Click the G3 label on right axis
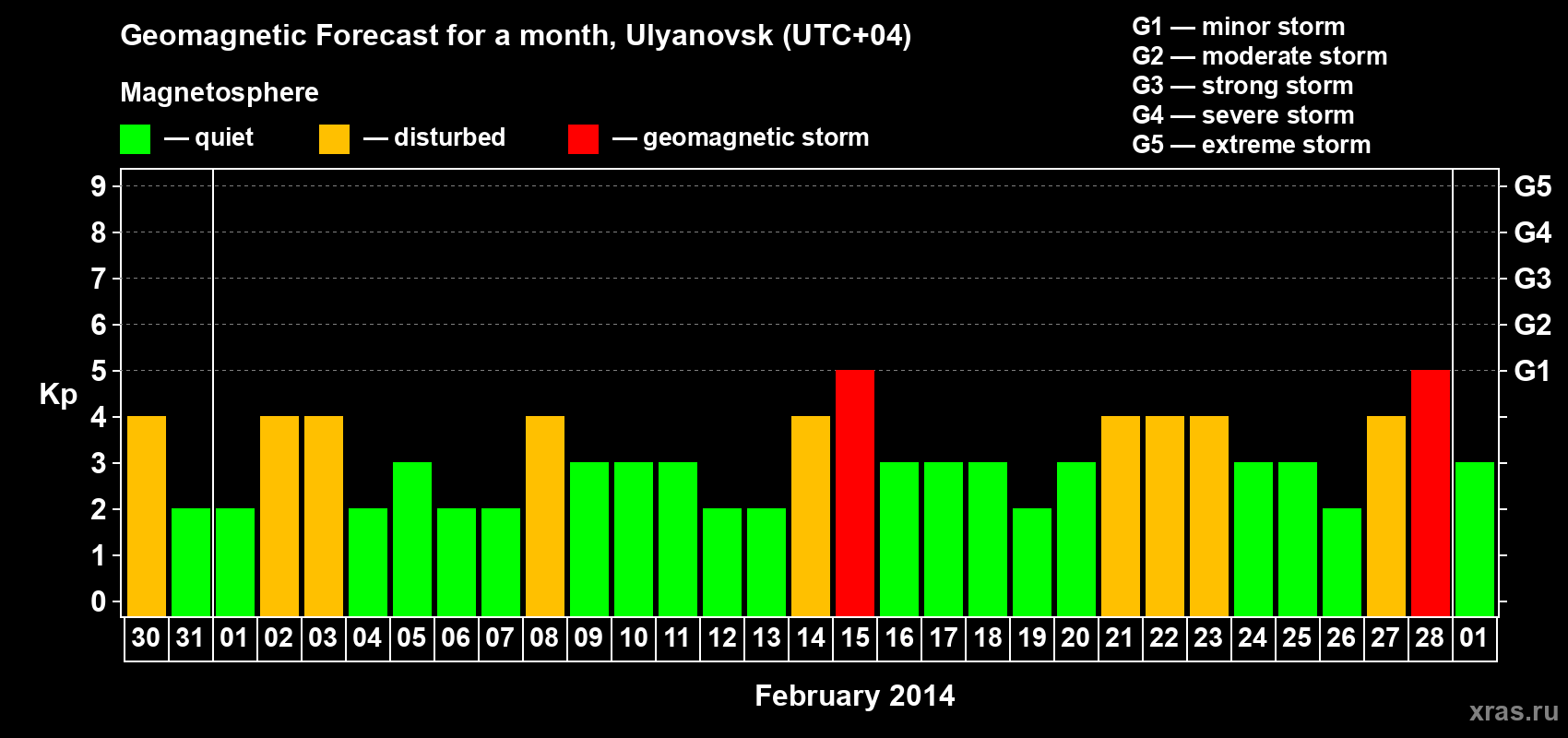This screenshot has height=738, width=1568. tap(1532, 279)
